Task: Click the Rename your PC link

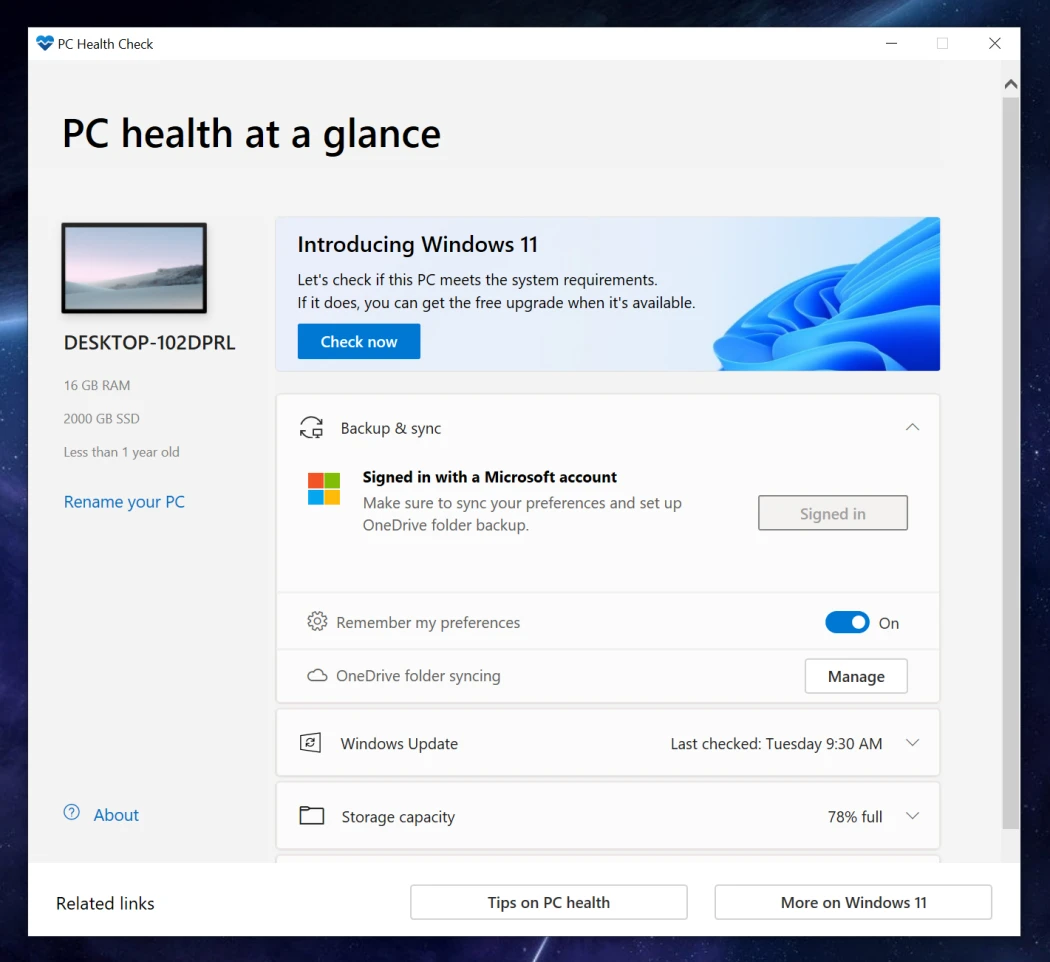Action: coord(123,501)
